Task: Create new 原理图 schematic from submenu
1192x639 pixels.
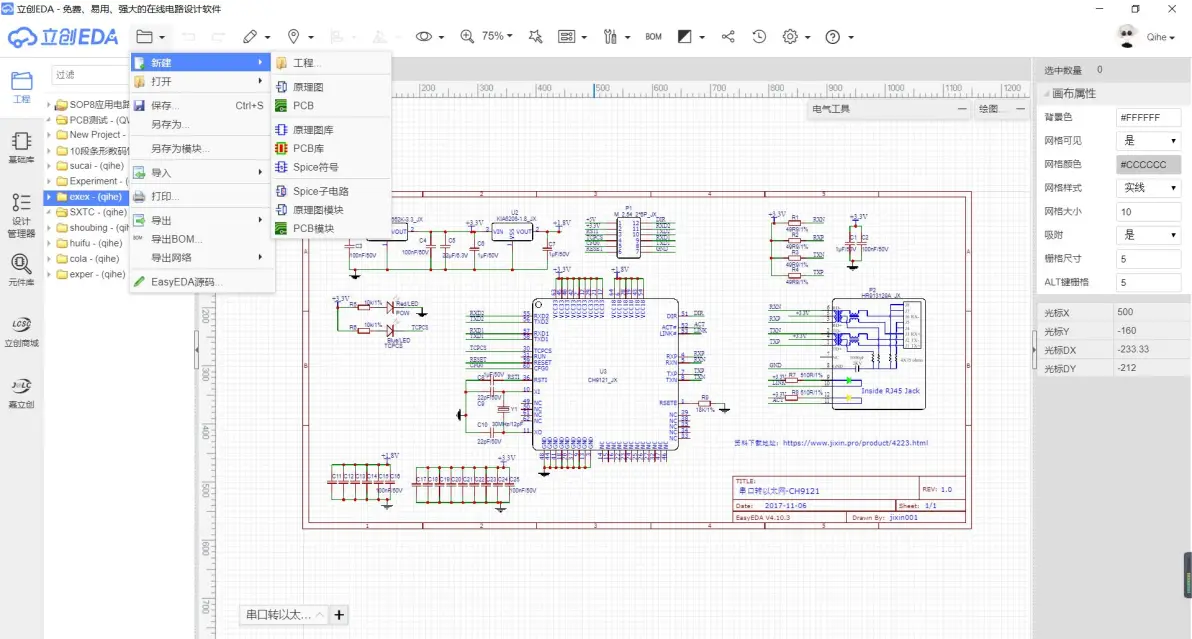Action: pyautogui.click(x=331, y=87)
